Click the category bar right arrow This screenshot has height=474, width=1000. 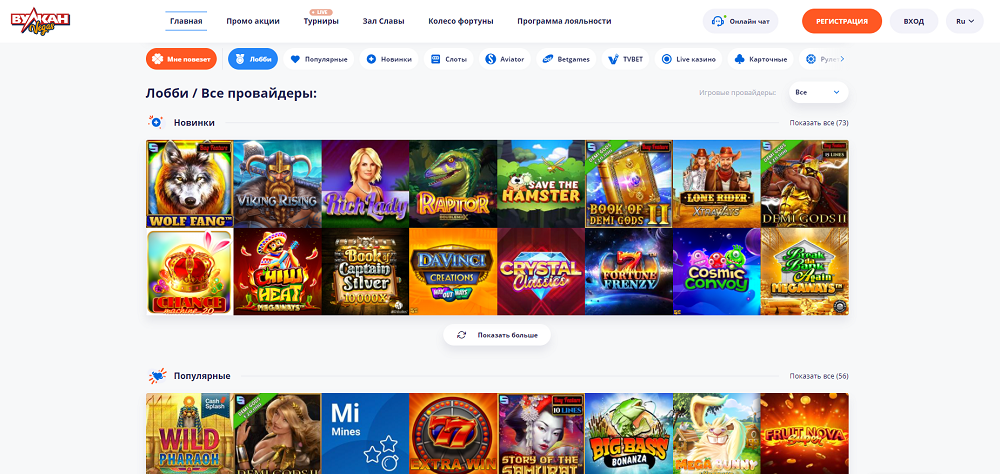[x=842, y=59]
